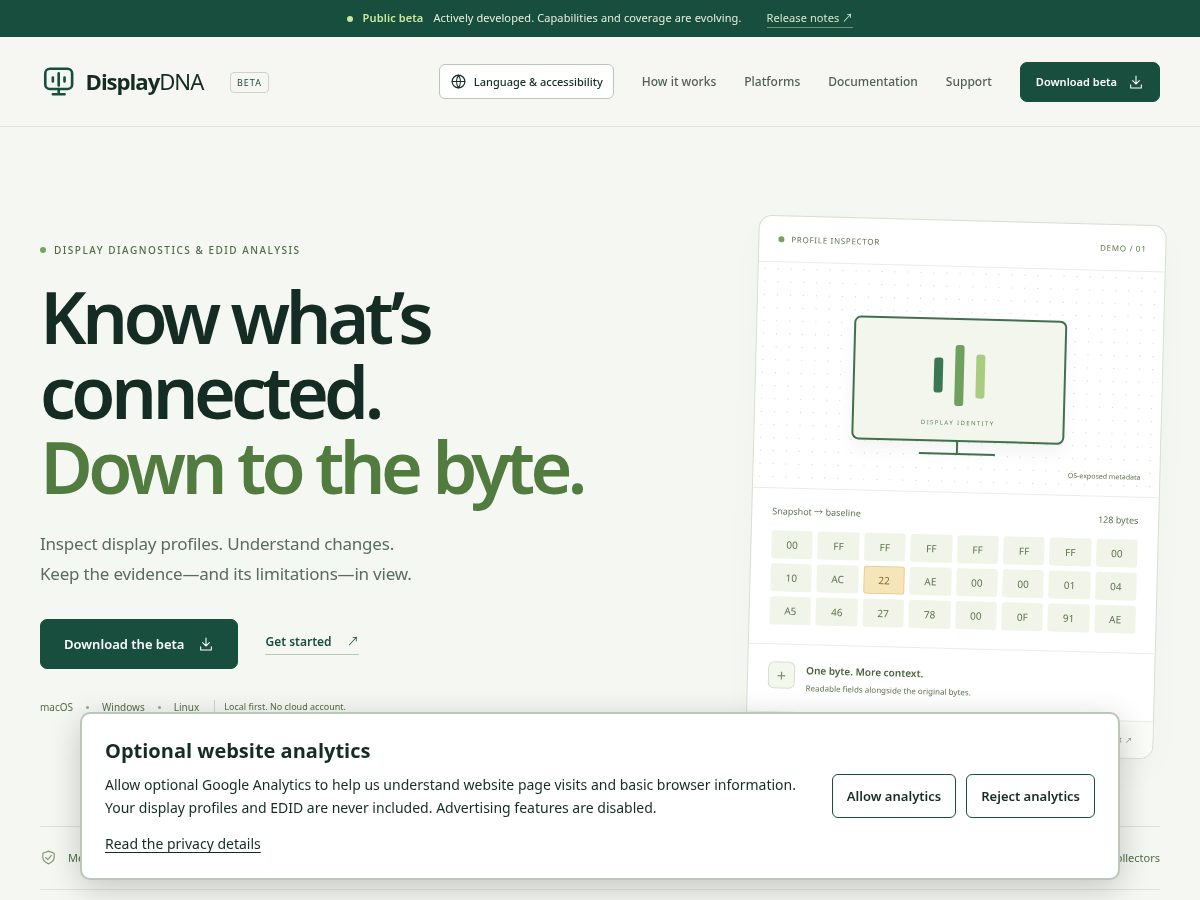Open How it works section
This screenshot has width=1200, height=900.
[x=679, y=82]
